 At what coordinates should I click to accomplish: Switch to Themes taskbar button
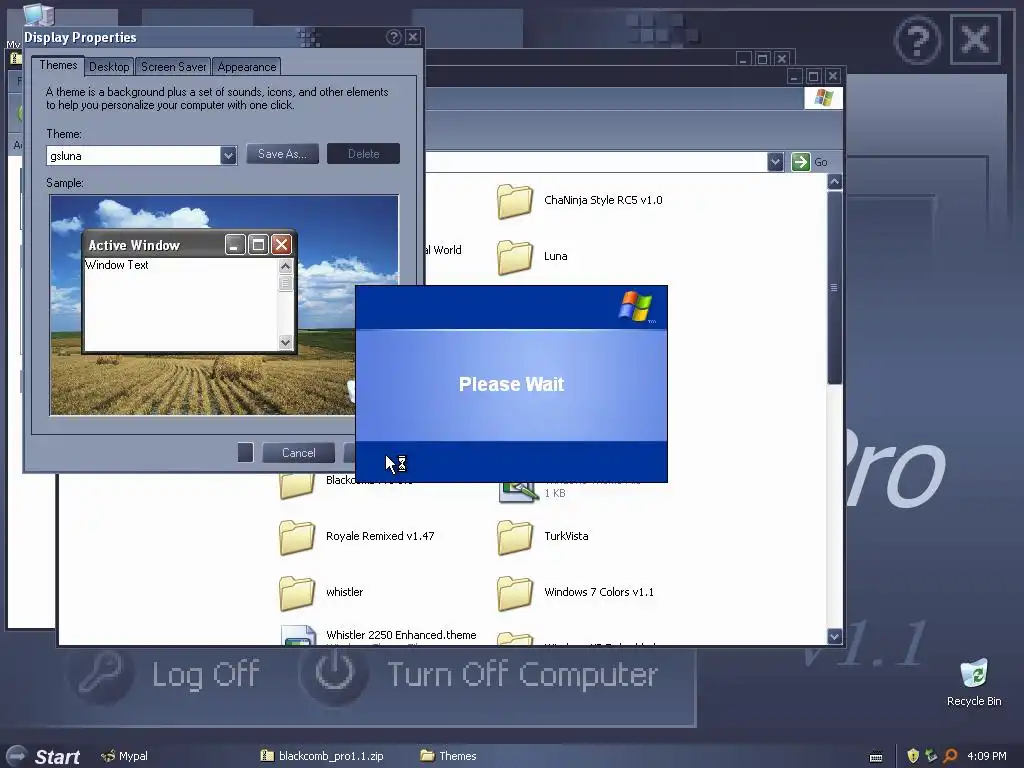pos(449,756)
